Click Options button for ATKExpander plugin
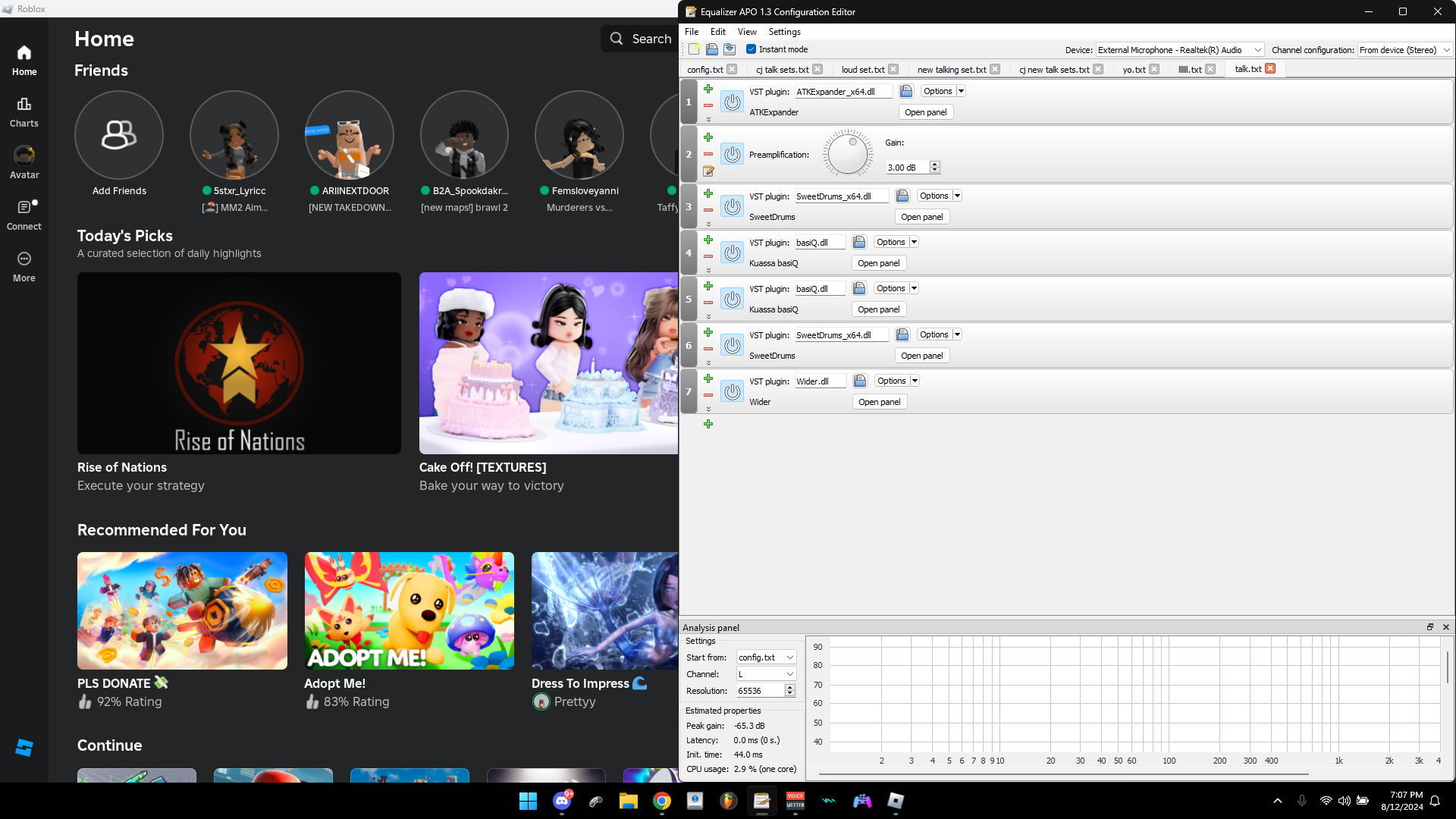The image size is (1456, 819). coord(938,91)
